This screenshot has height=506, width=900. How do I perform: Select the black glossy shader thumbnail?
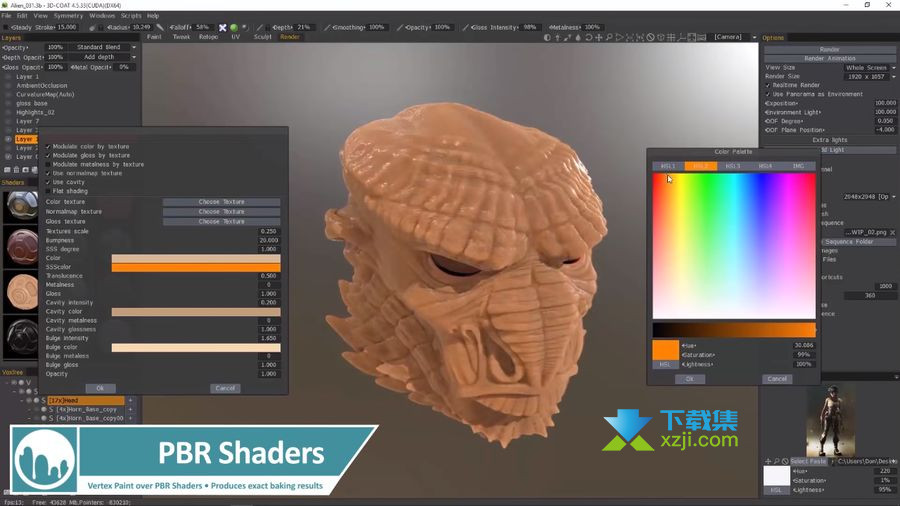click(x=22, y=336)
